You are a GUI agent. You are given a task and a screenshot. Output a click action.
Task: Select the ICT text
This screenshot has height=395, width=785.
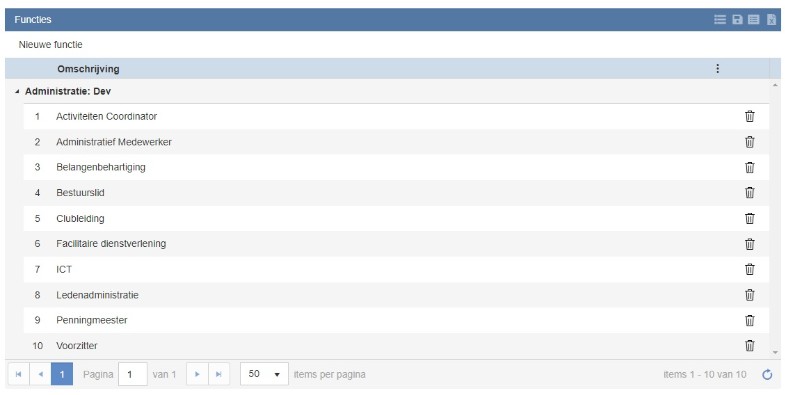pyautogui.click(x=64, y=269)
